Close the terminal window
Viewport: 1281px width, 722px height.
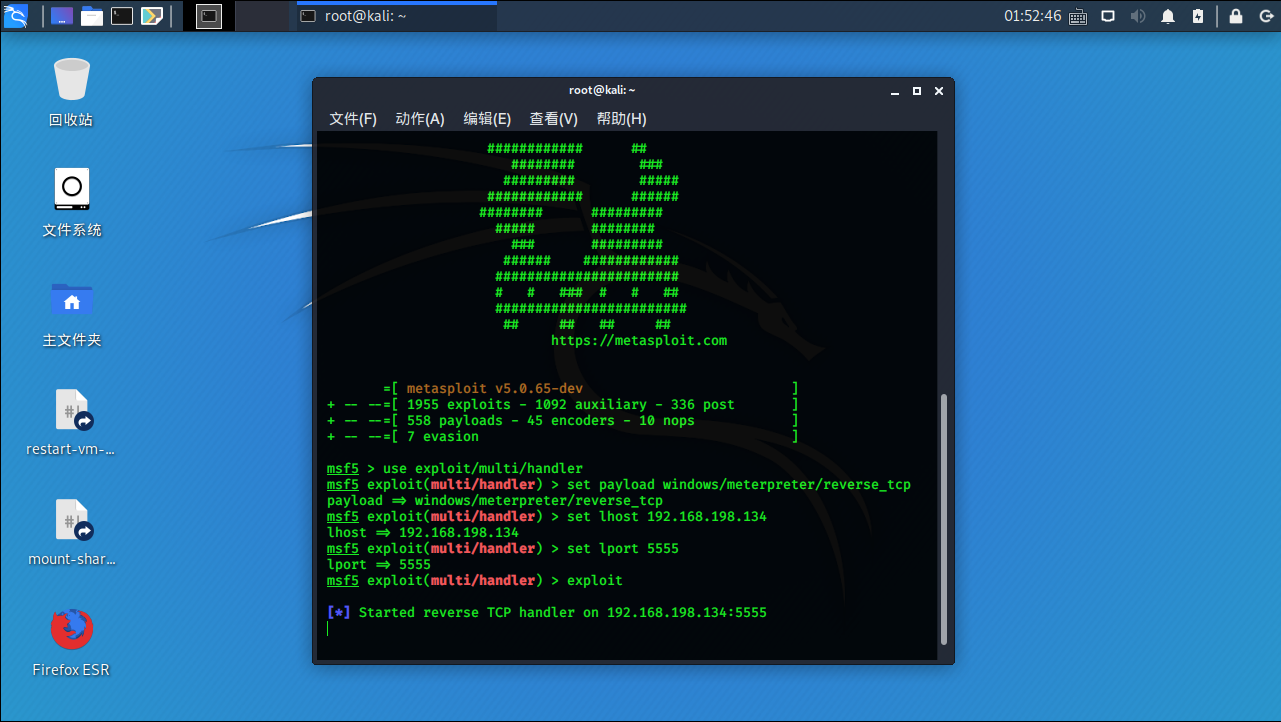[939, 91]
